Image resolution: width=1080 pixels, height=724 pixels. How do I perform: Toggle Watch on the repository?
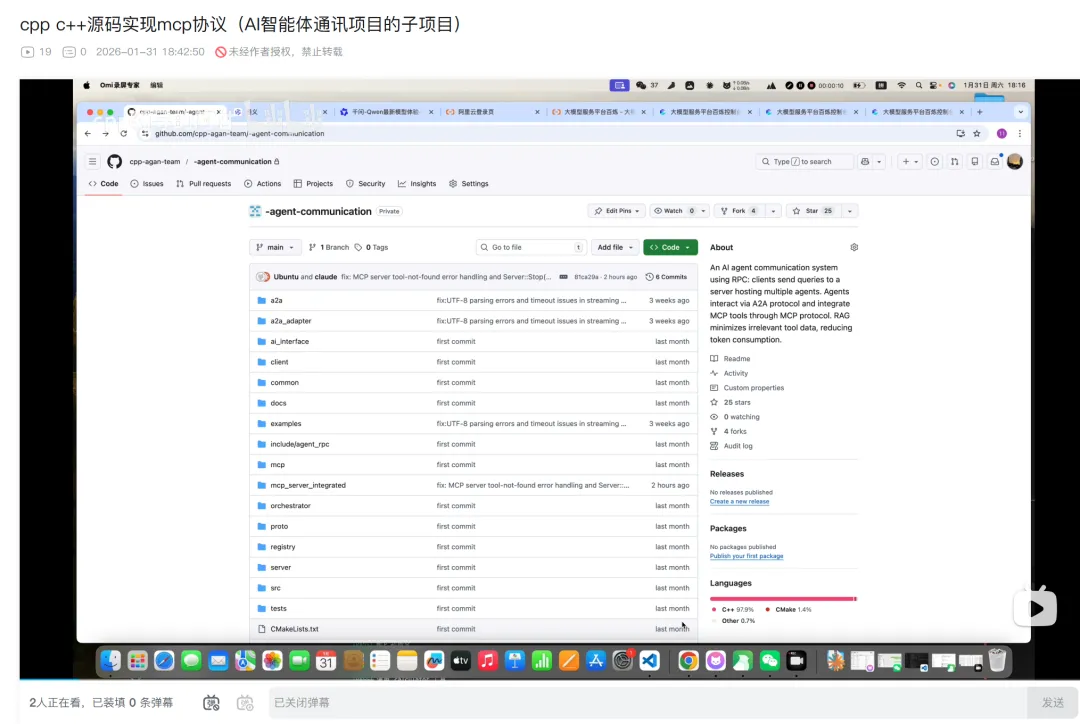pyautogui.click(x=674, y=211)
